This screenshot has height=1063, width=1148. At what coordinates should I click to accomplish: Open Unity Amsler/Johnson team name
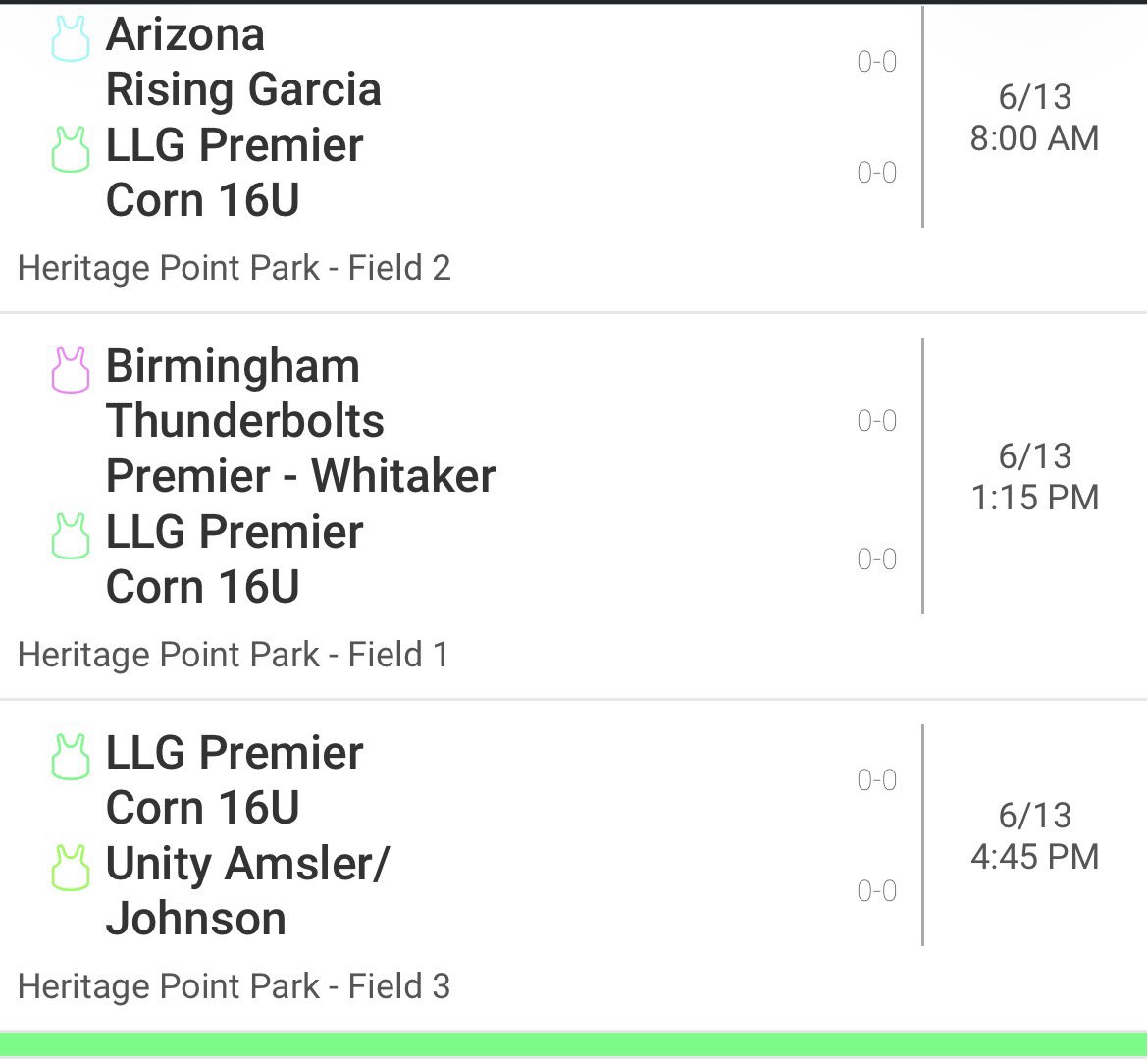point(247,891)
